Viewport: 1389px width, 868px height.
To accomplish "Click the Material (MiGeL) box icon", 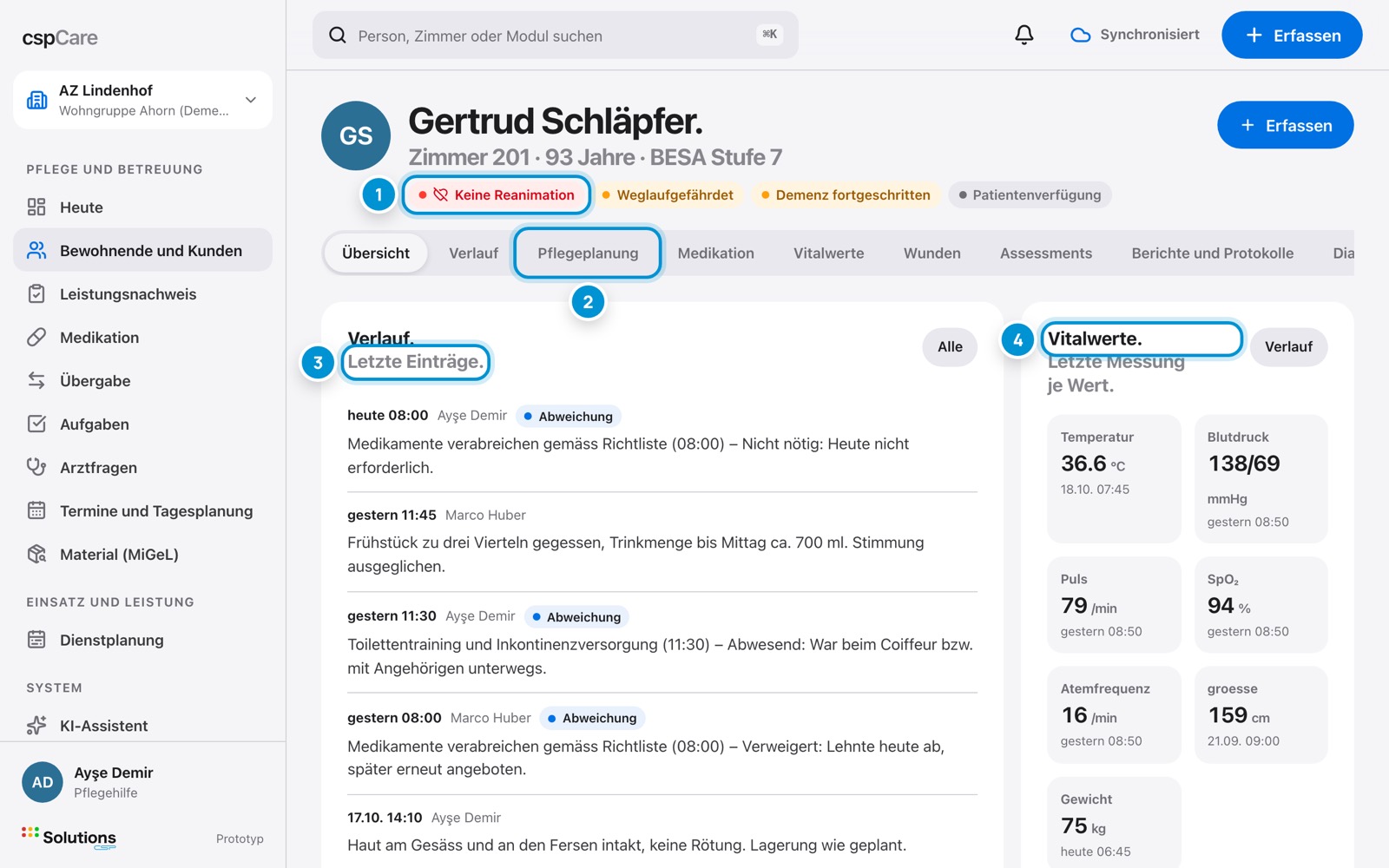I will pyautogui.click(x=36, y=554).
